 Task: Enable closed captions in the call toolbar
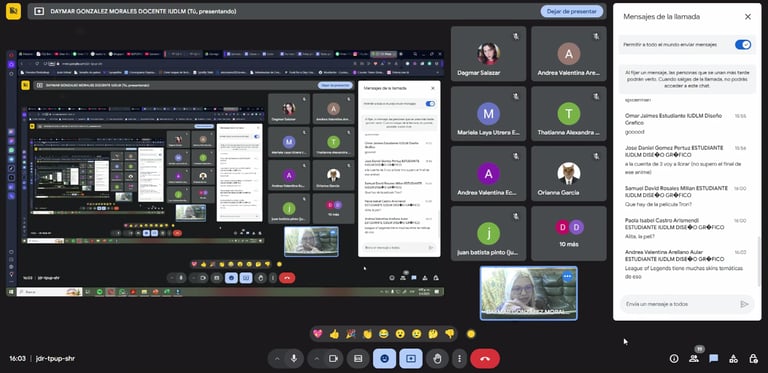point(358,359)
